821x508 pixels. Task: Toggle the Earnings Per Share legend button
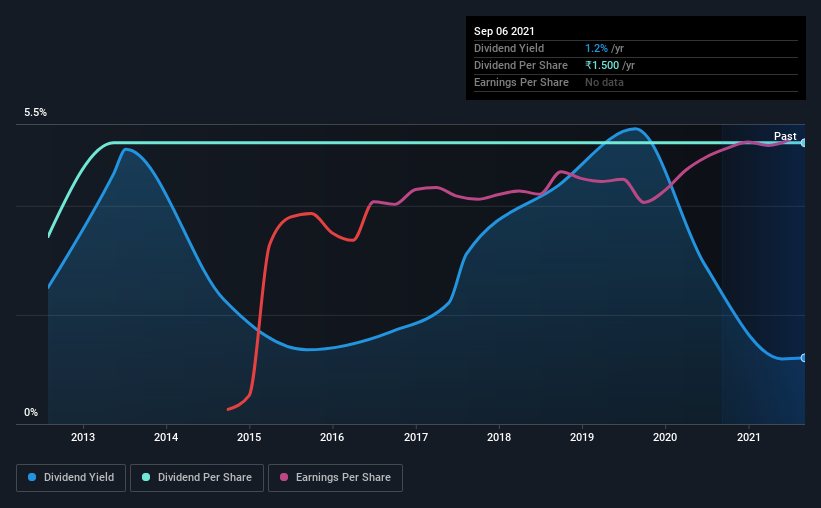click(335, 478)
